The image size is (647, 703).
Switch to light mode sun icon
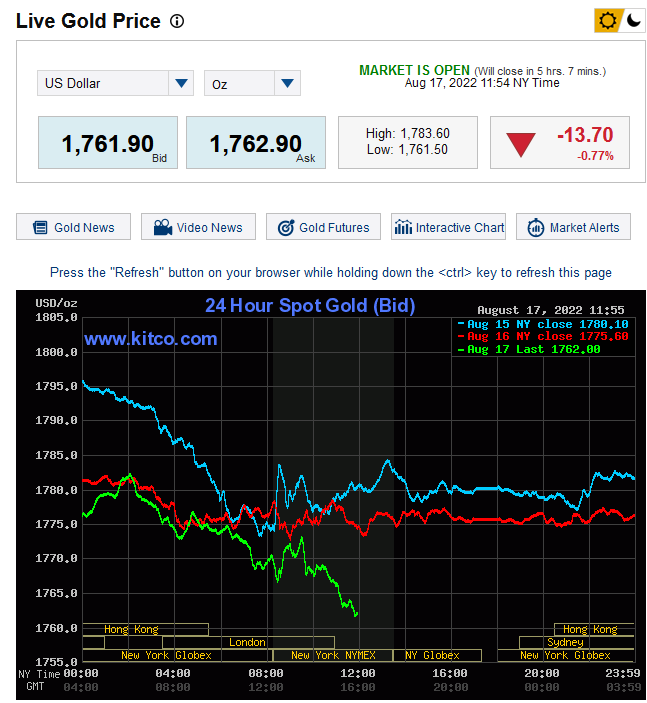click(607, 21)
